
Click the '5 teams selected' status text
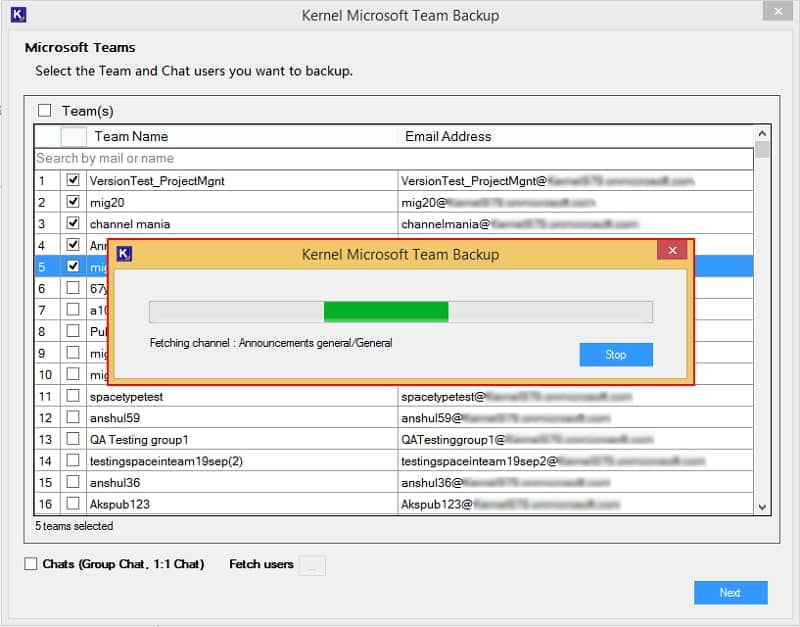point(74,526)
